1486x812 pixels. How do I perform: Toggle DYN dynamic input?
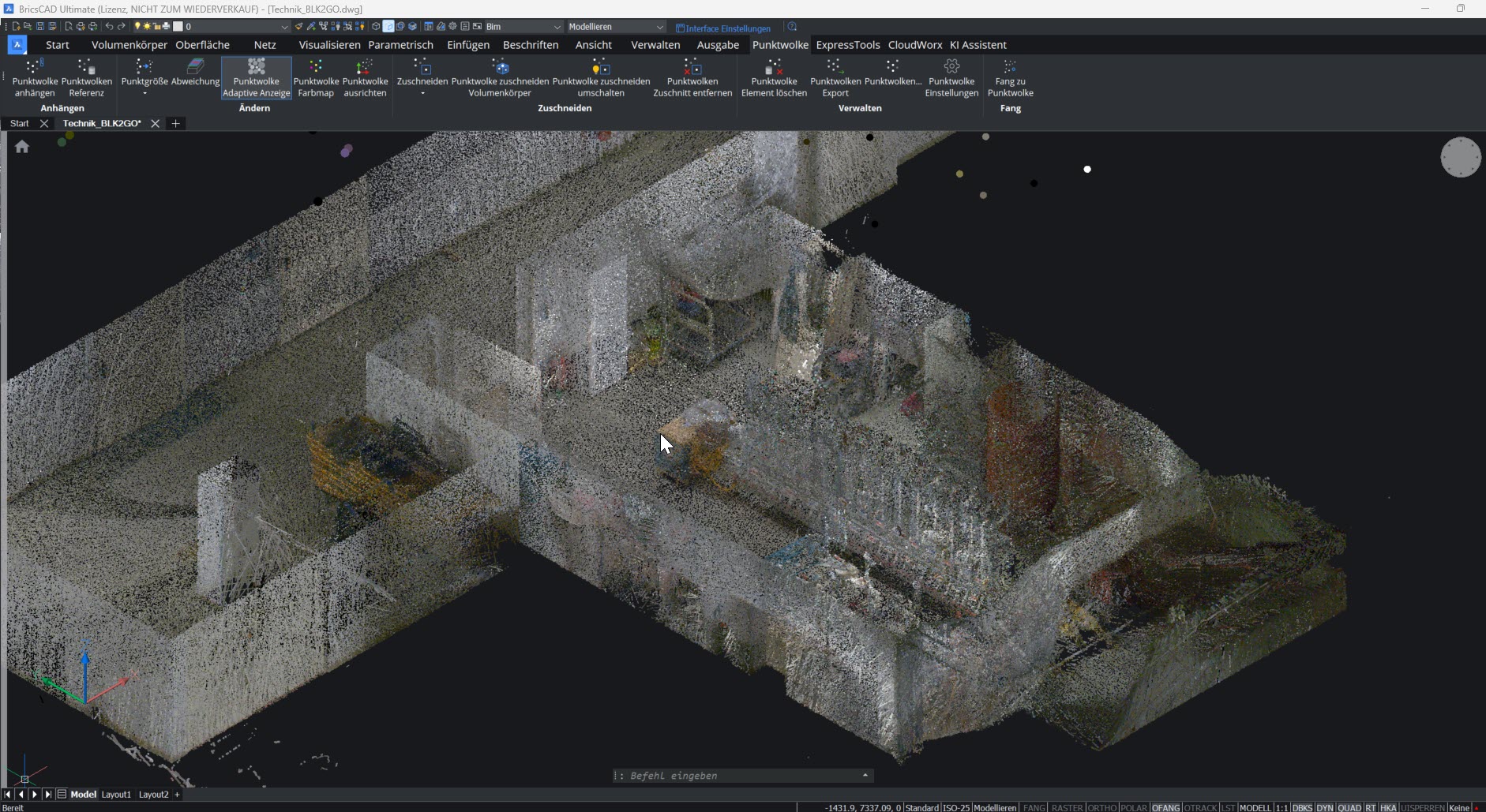pos(1325,807)
